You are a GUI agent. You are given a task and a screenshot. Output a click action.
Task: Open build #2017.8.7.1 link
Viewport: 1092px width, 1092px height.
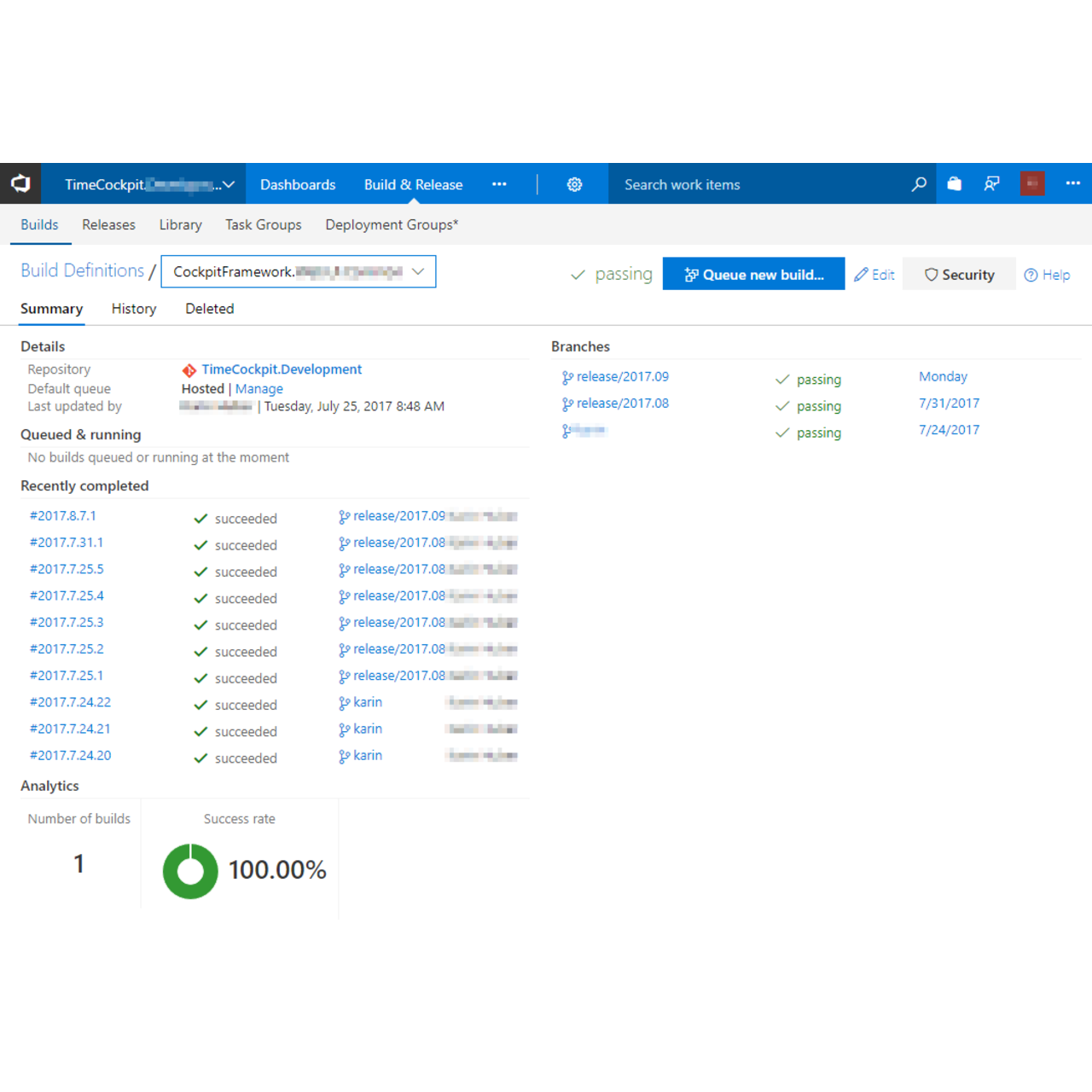point(63,516)
